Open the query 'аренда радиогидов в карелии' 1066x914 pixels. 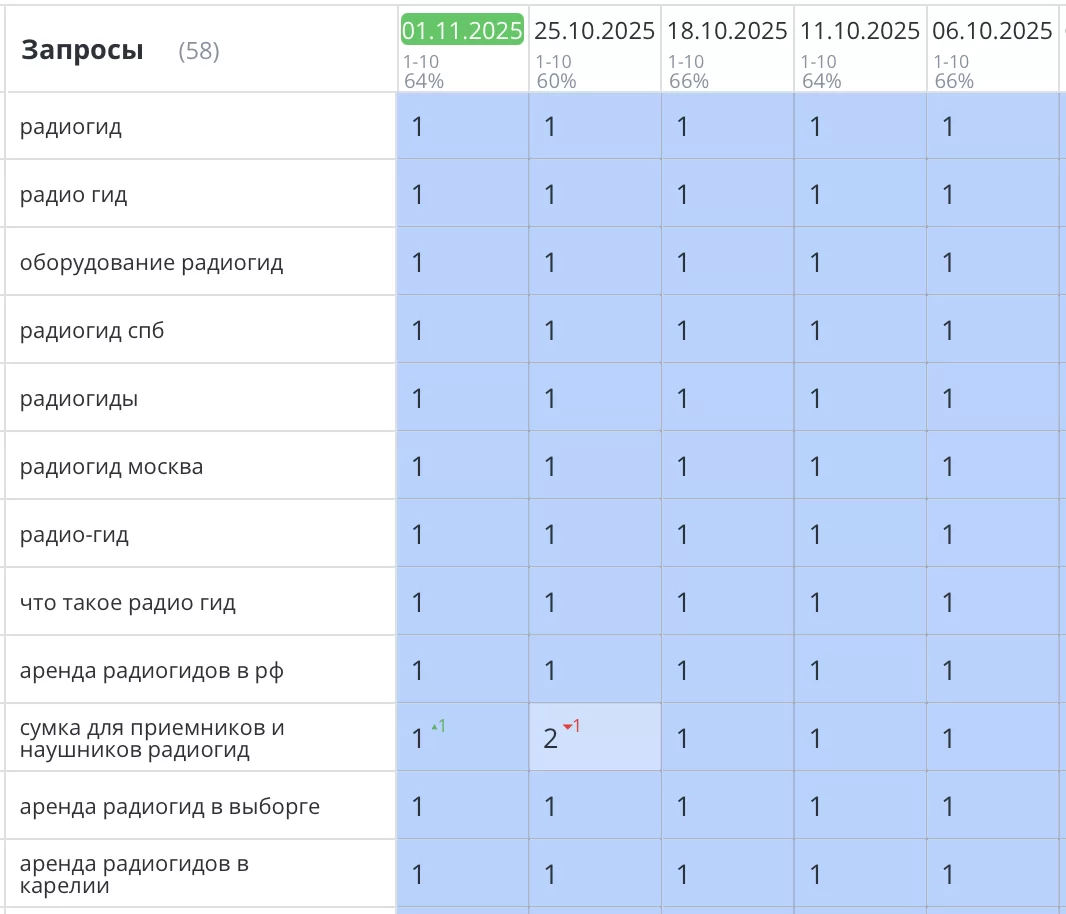coord(134,875)
